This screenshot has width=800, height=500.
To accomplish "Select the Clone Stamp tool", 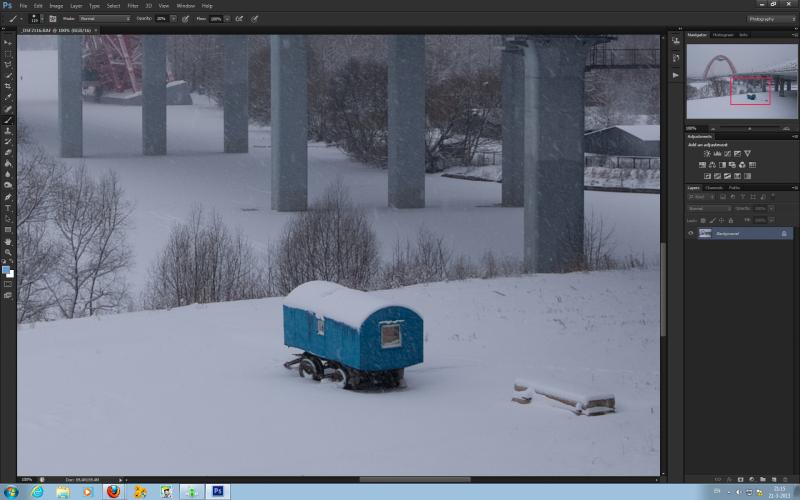I will pos(8,131).
